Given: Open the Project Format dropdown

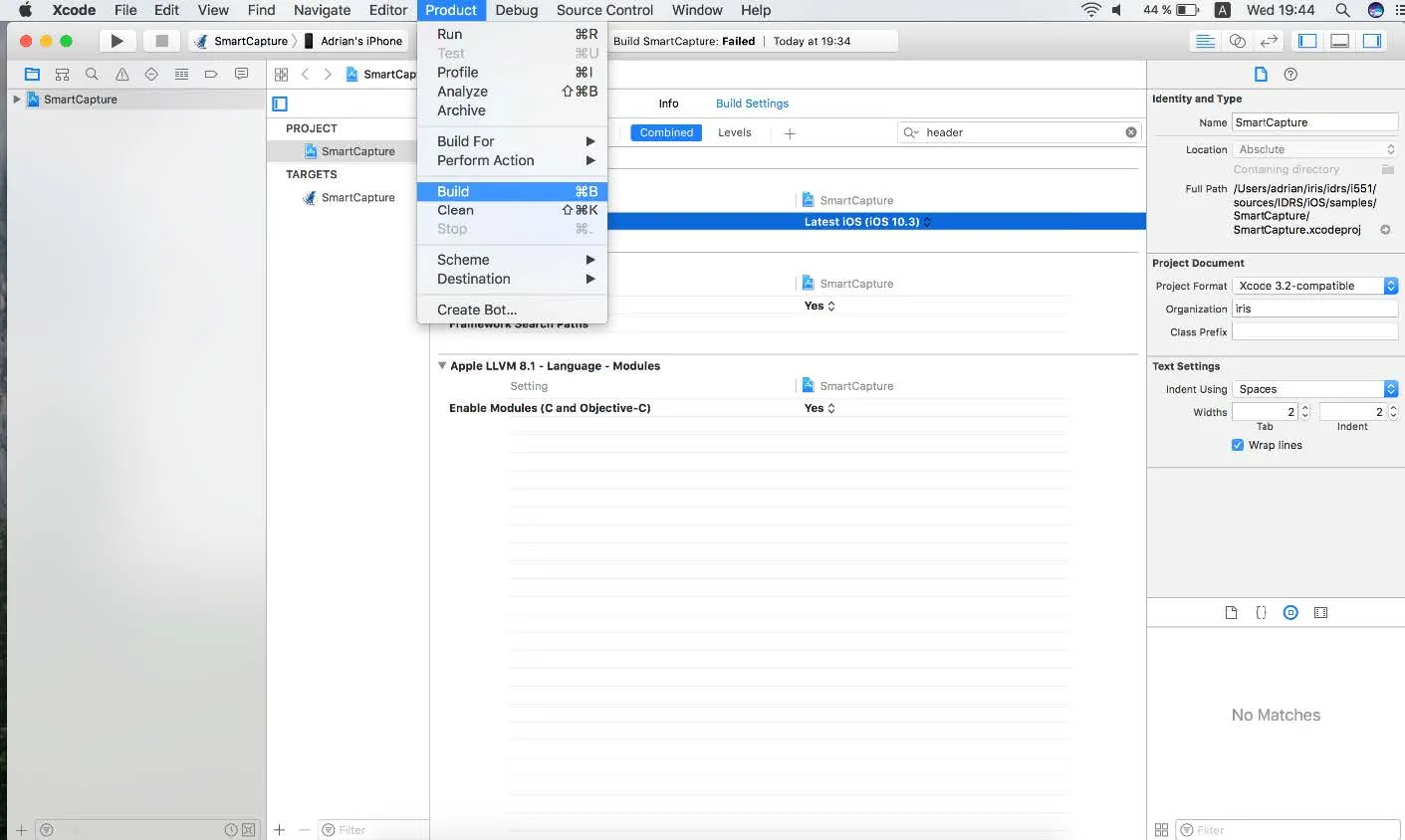Looking at the screenshot, I should pos(1314,286).
